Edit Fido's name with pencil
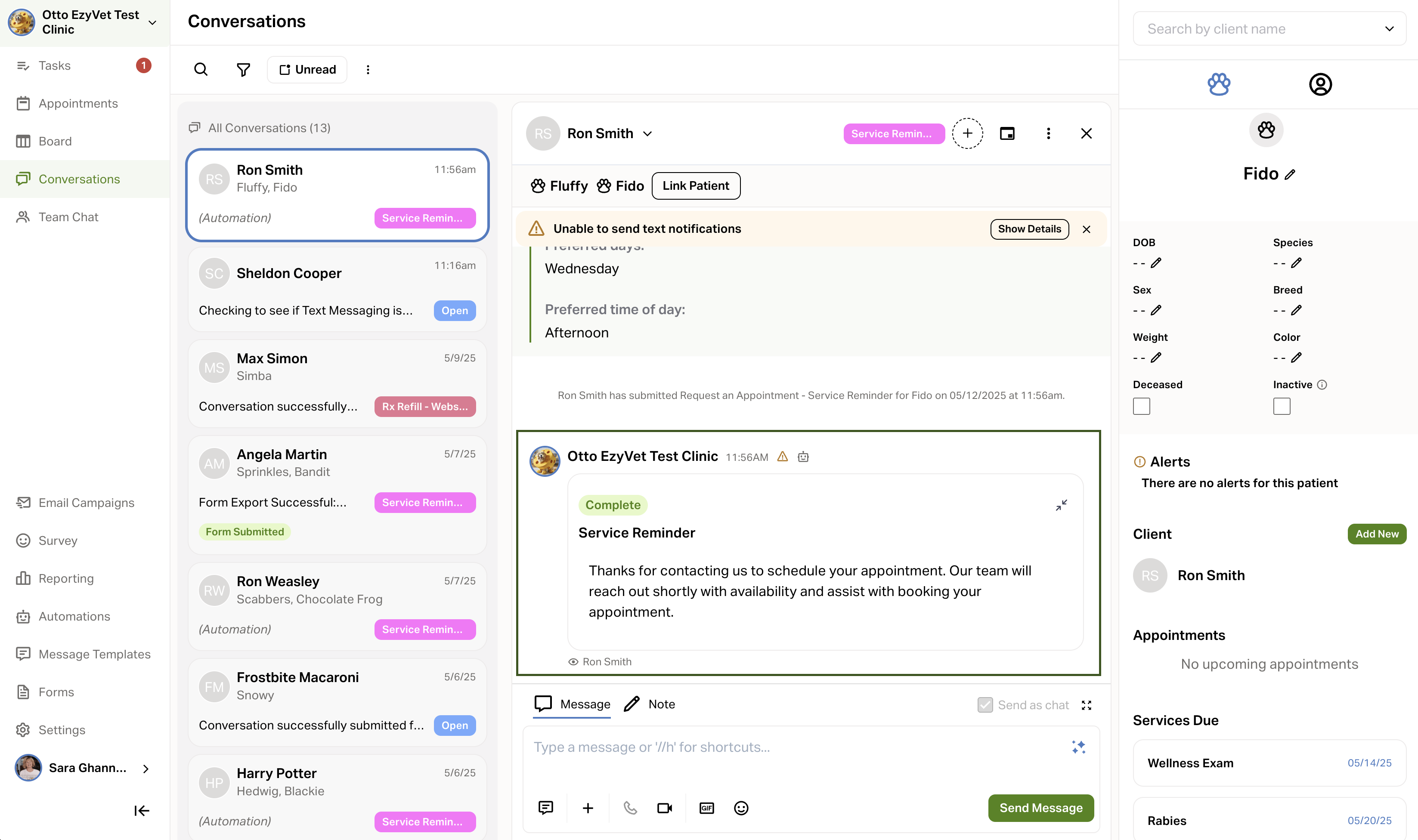 [1290, 174]
